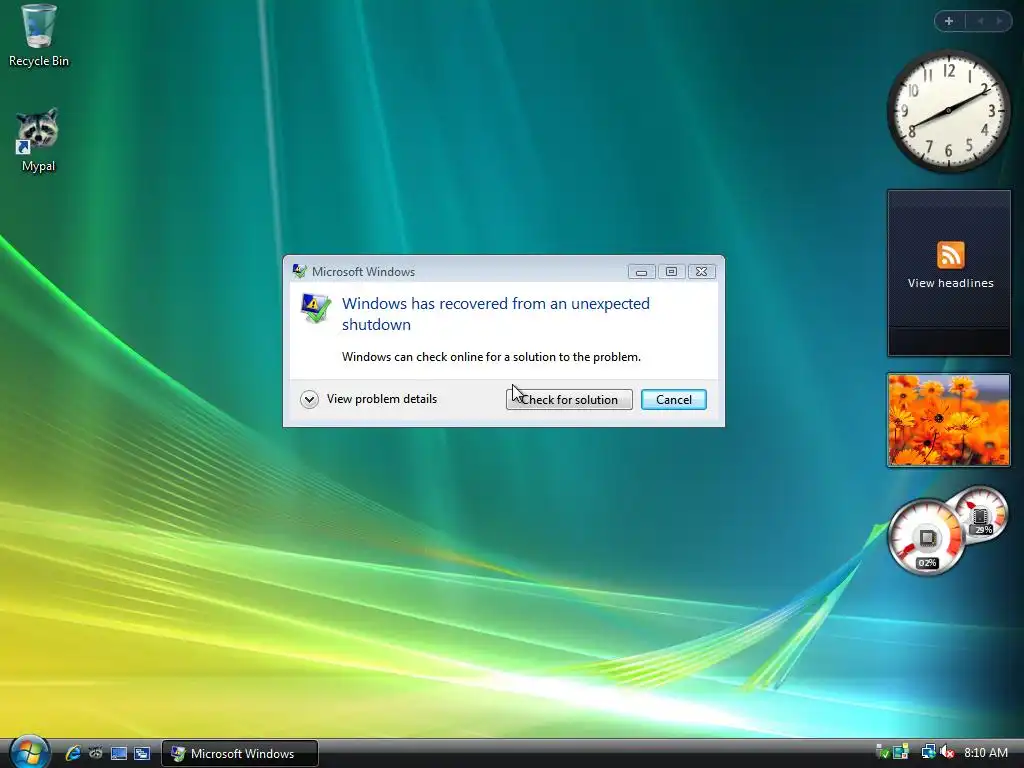This screenshot has width=1024, height=768.
Task: Close the Microsoft Windows dialog
Action: 701,272
